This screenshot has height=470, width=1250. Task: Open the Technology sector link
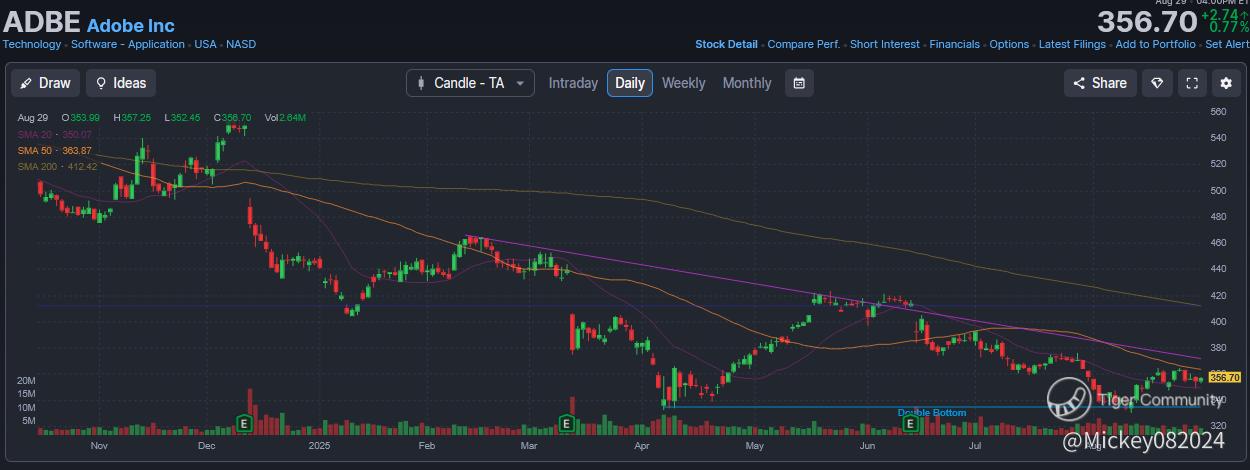pyautogui.click(x=31, y=44)
